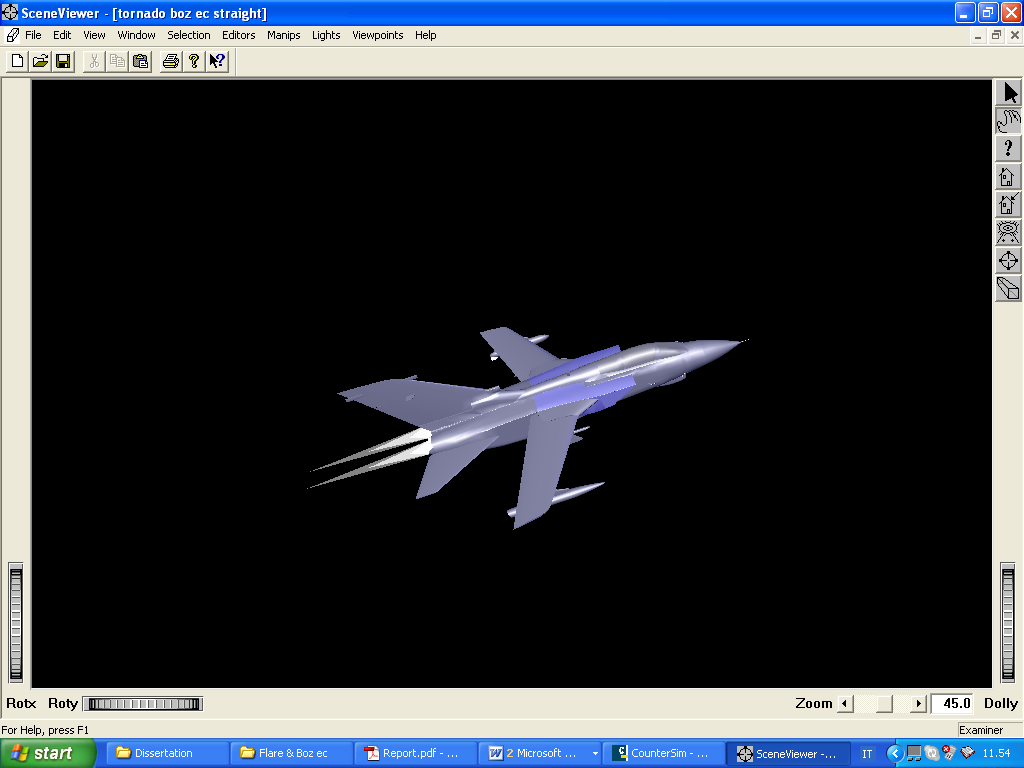Viewport: 1024px width, 768px height.
Task: Click the New file toolbar icon
Action: (x=18, y=61)
